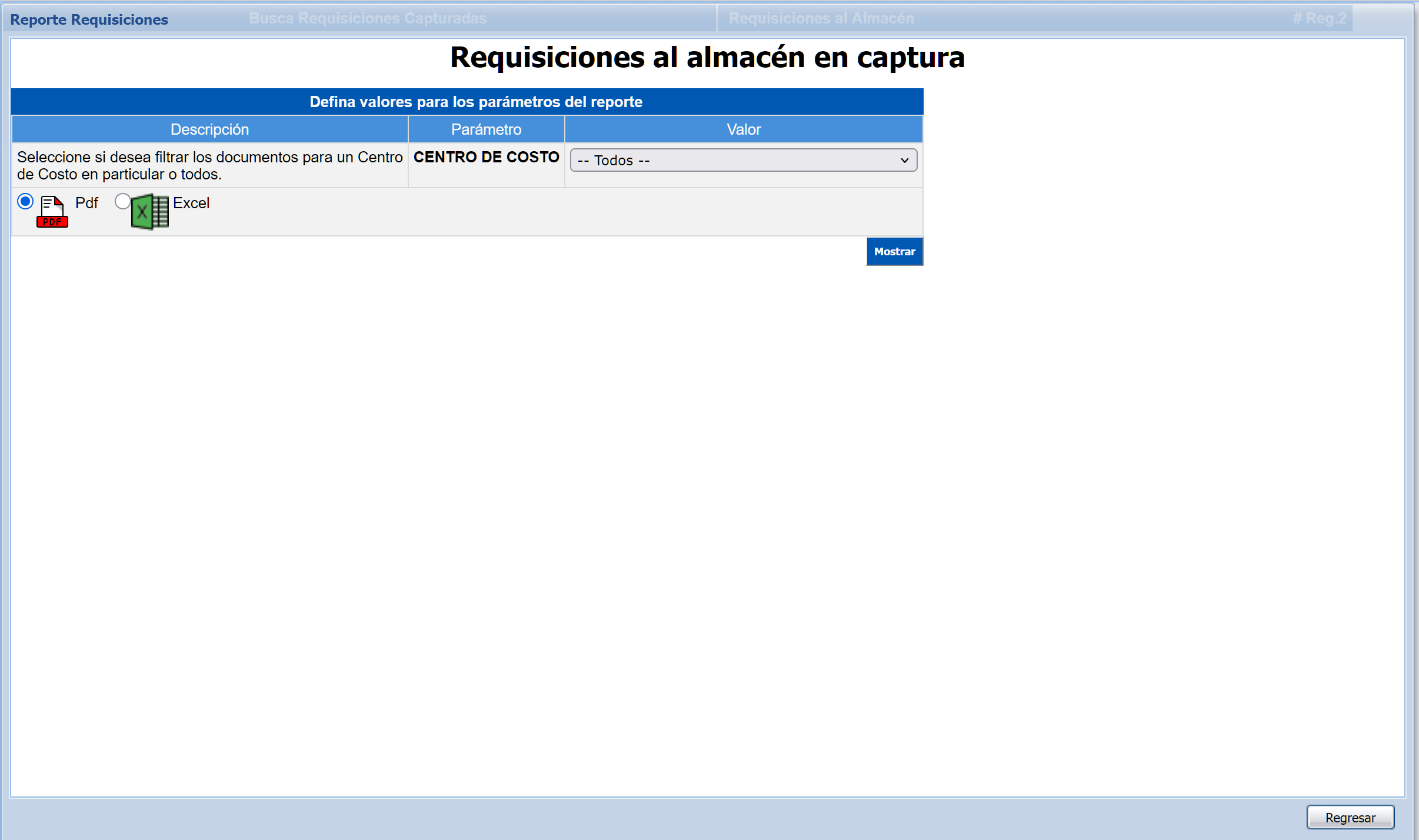The image size is (1419, 840).
Task: Open the Centro de Costo dropdown
Action: coord(742,161)
